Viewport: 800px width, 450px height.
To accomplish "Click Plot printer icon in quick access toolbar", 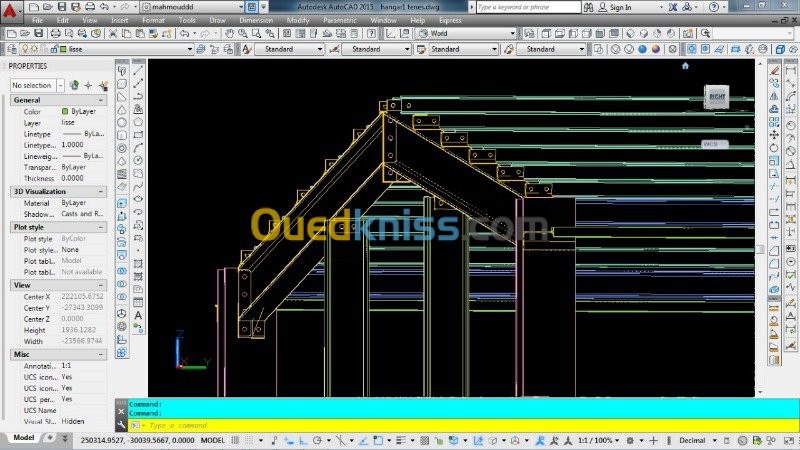I will point(89,7).
